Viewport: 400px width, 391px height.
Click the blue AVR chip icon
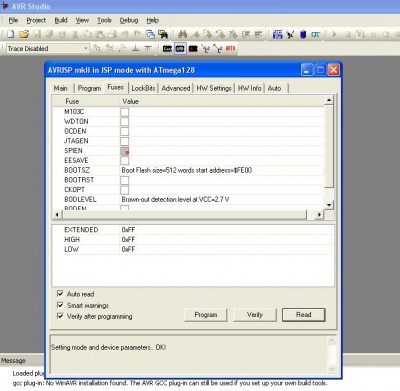pyautogui.click(x=303, y=34)
